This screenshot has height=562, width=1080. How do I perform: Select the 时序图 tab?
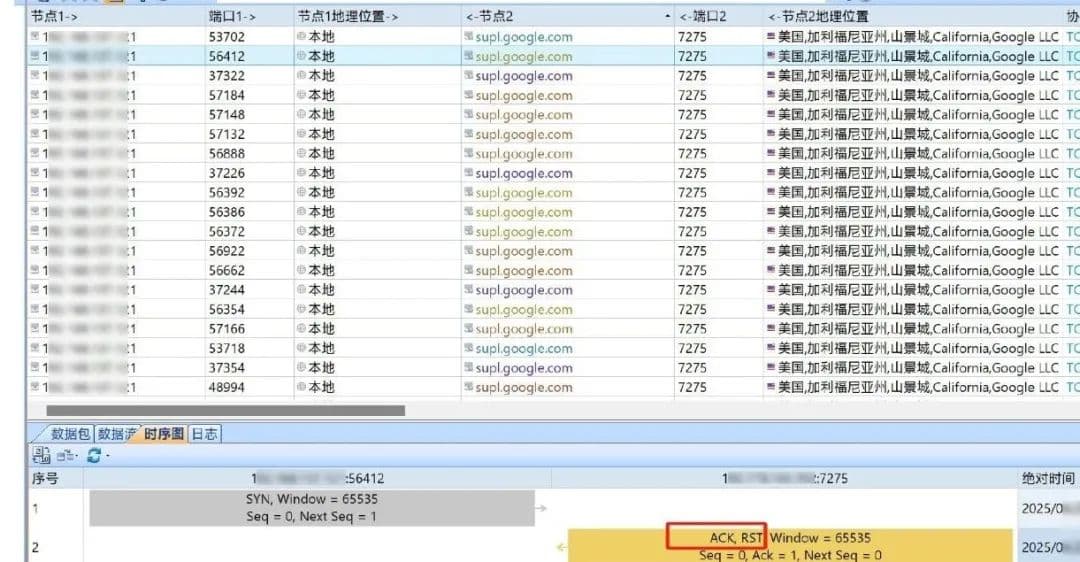(164, 433)
